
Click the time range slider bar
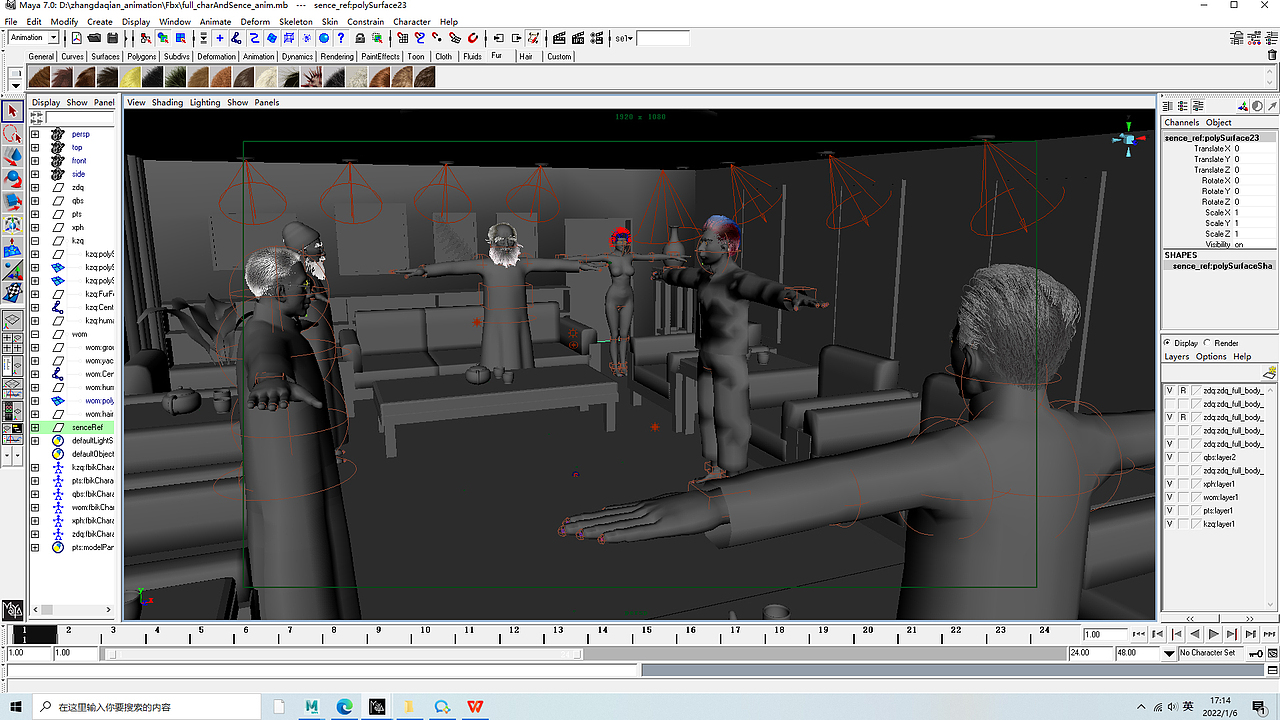[x=344, y=654]
